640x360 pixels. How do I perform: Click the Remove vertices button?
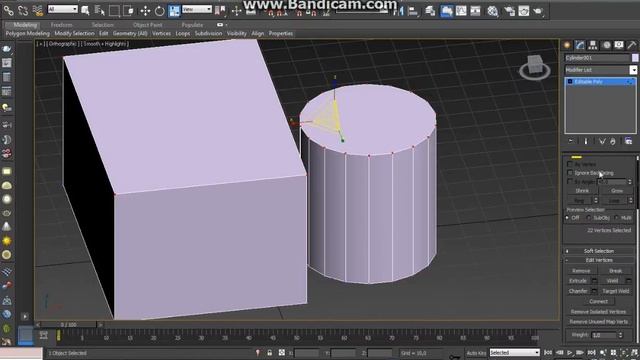[581, 271]
